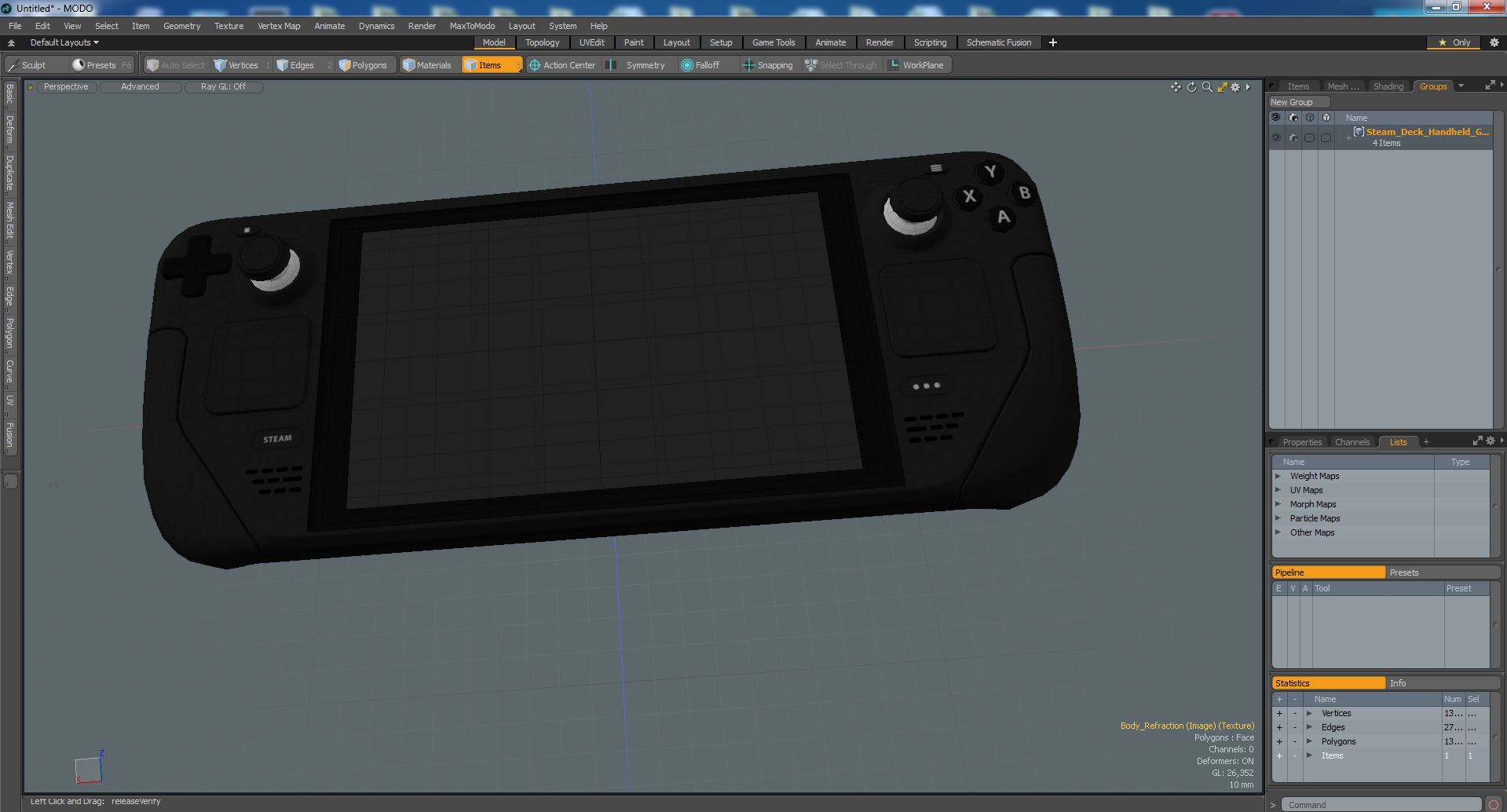Image resolution: width=1507 pixels, height=812 pixels.
Task: Click minus for Items in Statistics
Action: click(x=1294, y=755)
